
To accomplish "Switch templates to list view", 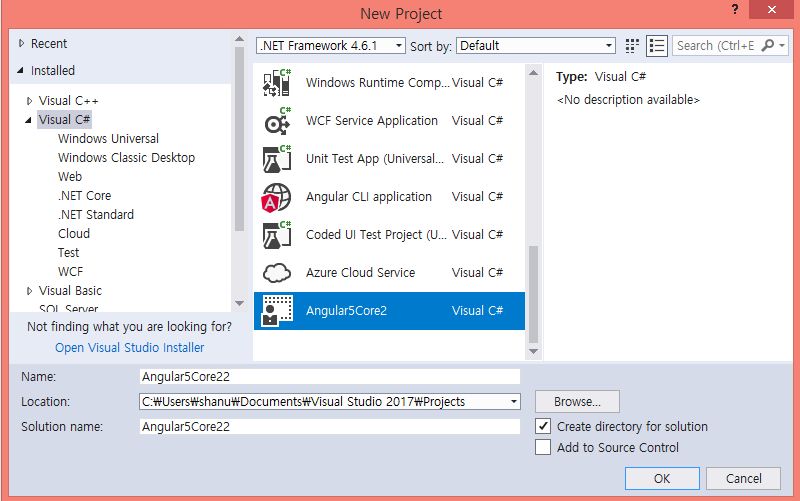I will click(657, 46).
